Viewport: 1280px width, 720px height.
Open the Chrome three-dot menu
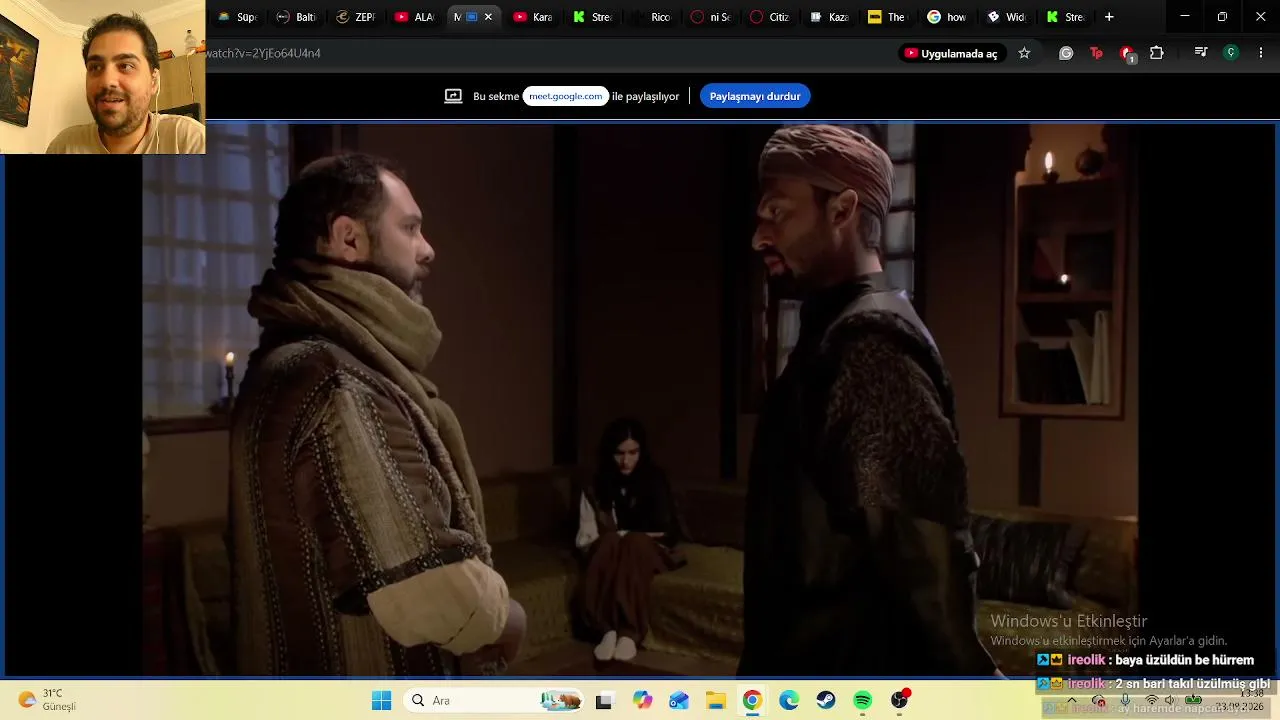click(1261, 53)
